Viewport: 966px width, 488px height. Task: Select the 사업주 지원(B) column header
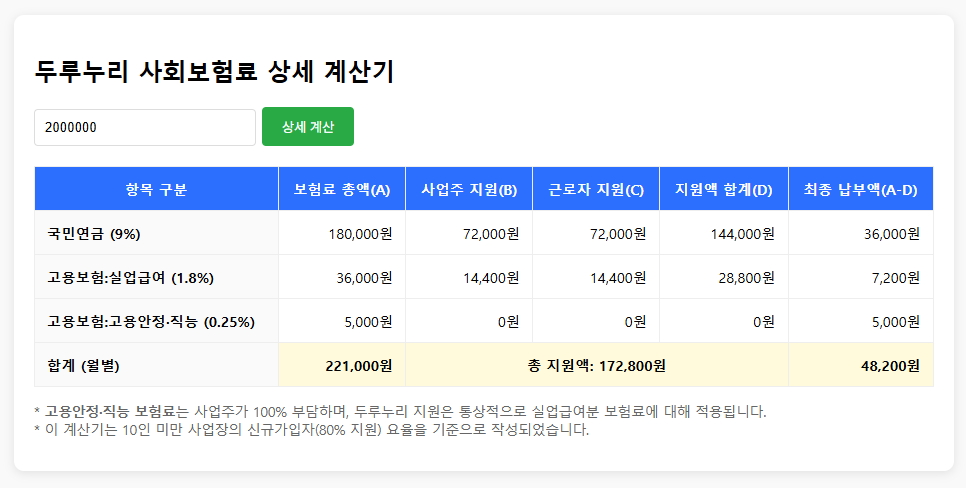[x=469, y=189]
